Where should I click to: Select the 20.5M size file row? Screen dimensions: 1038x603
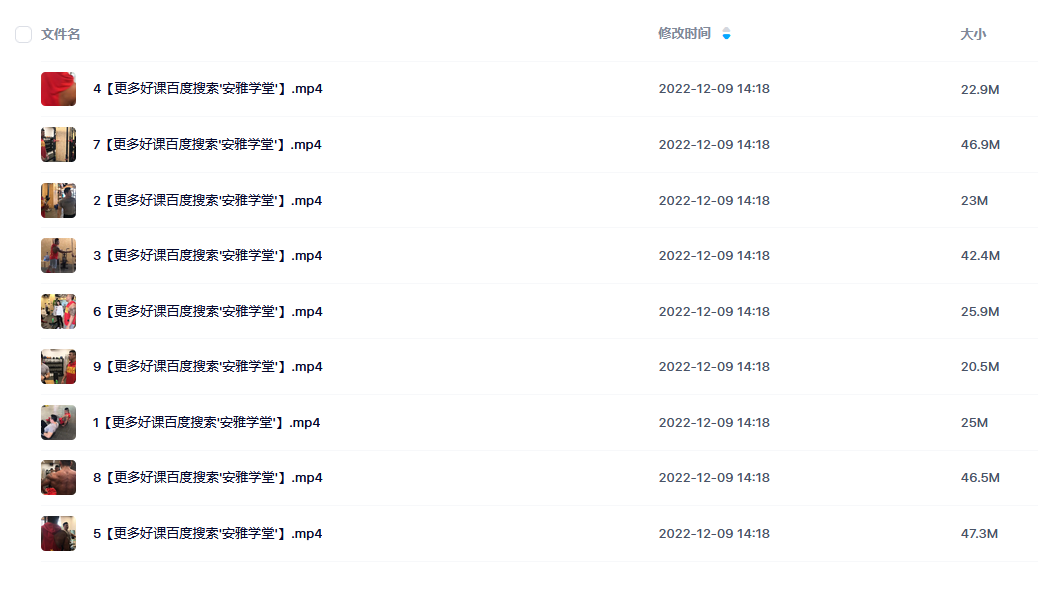[x=979, y=367]
